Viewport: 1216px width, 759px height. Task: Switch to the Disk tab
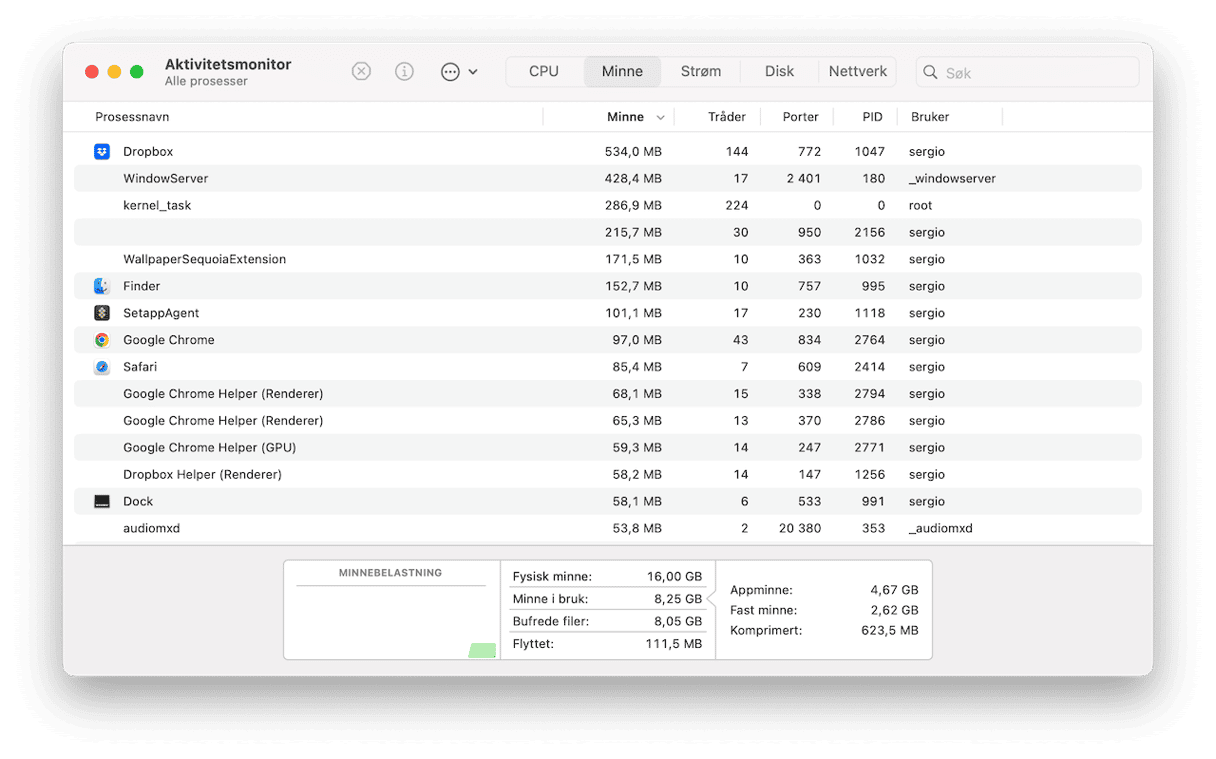pyautogui.click(x=779, y=72)
